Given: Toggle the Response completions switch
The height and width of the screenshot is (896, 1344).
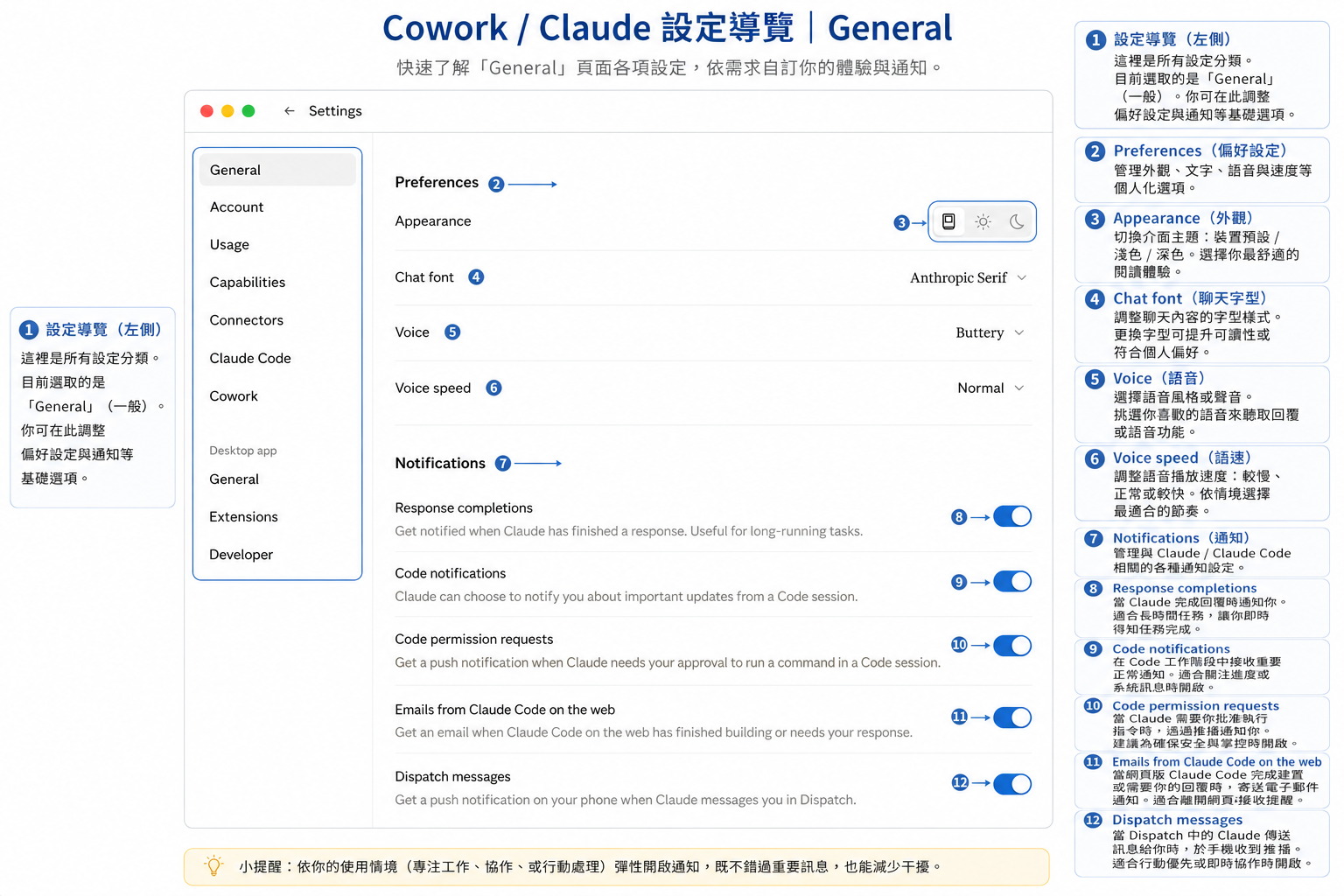Looking at the screenshot, I should click(1012, 516).
